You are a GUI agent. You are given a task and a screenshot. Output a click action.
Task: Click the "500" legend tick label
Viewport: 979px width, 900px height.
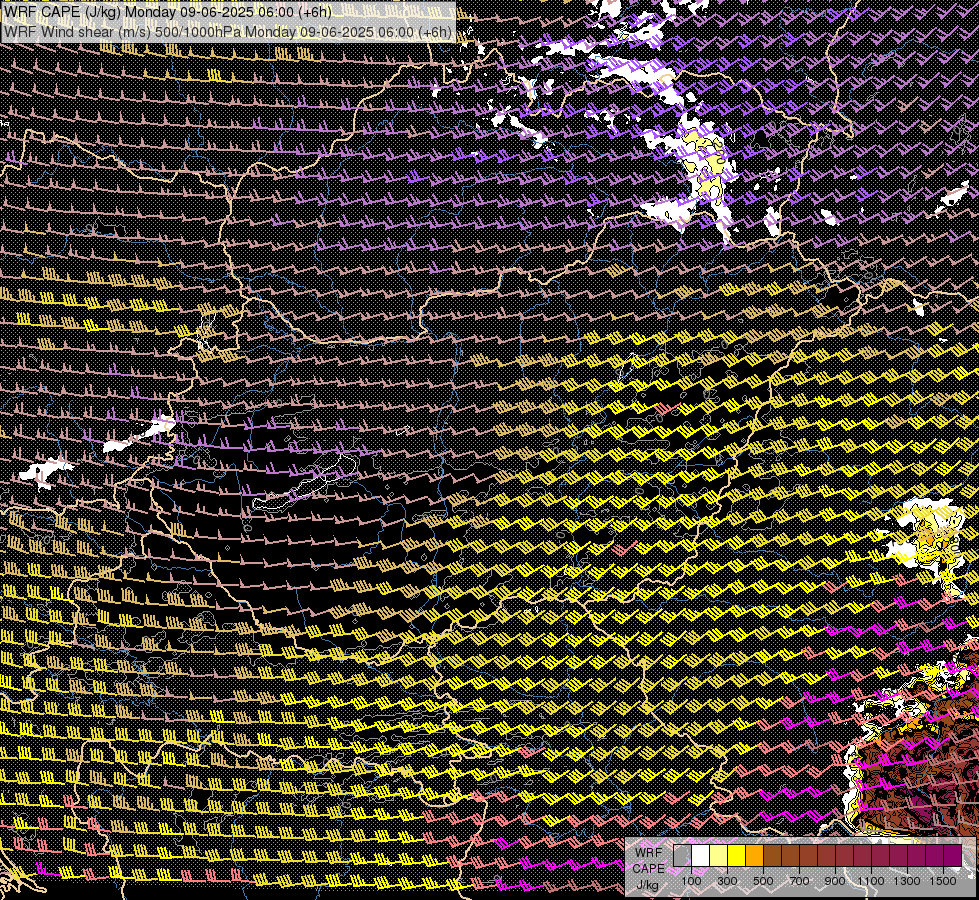click(763, 881)
